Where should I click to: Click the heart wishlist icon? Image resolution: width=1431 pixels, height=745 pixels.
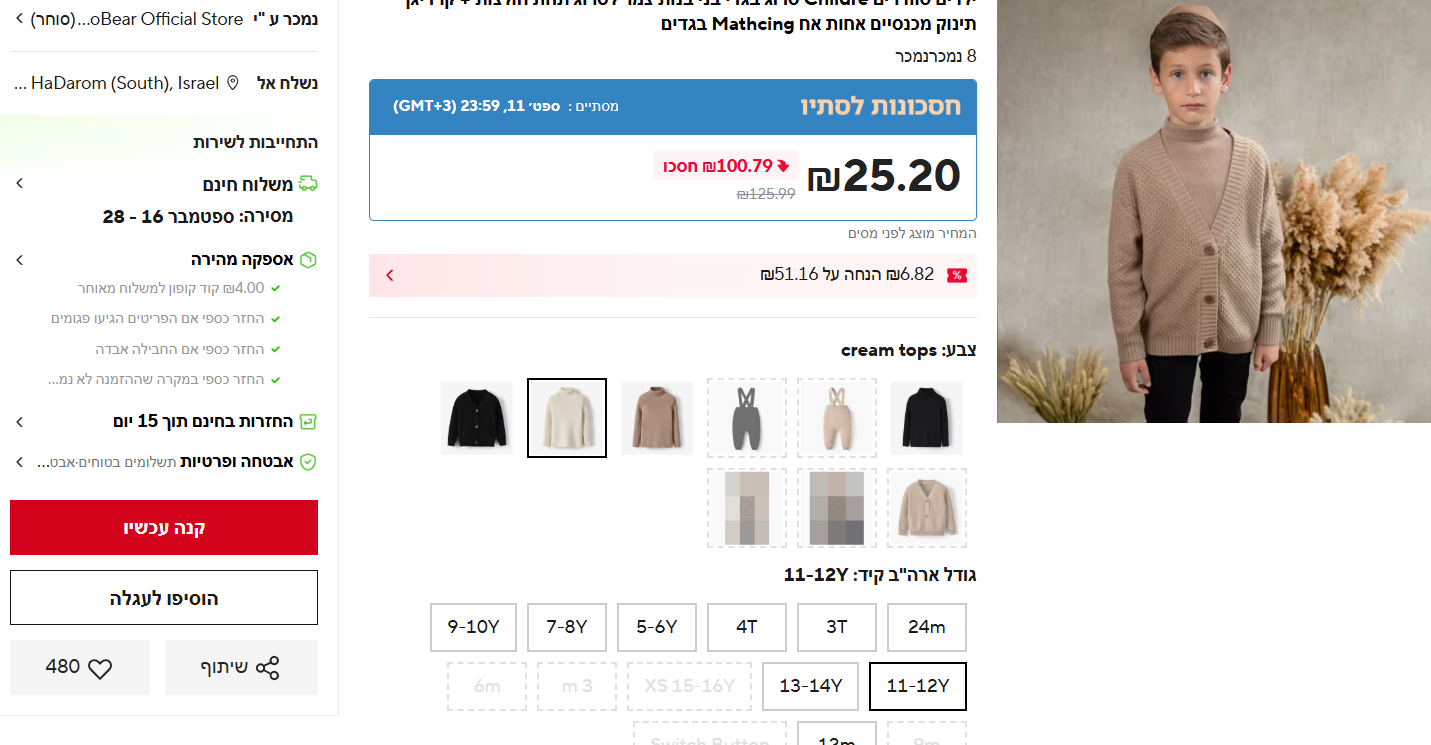(x=100, y=668)
